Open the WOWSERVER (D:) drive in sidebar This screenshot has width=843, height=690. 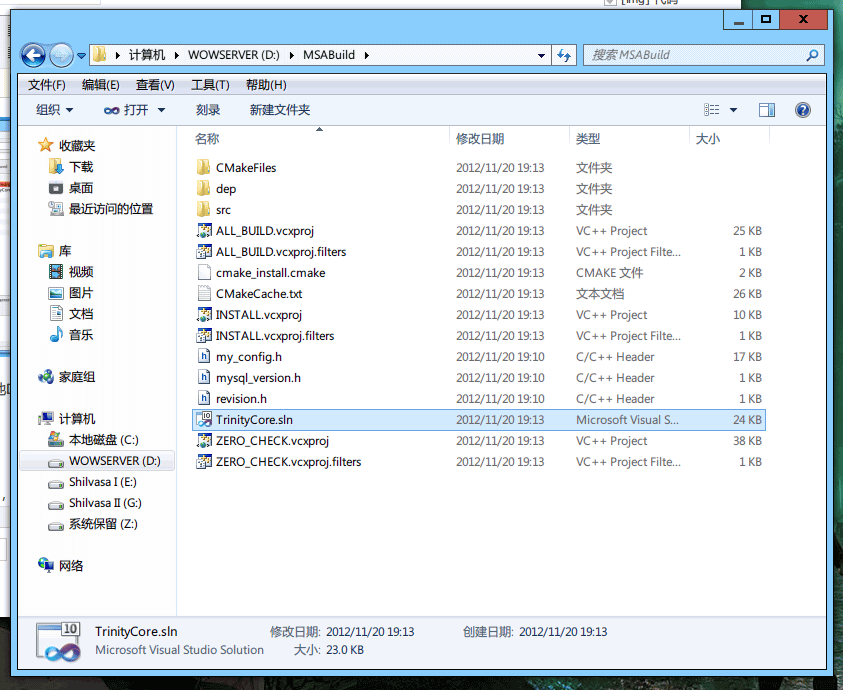click(x=113, y=461)
